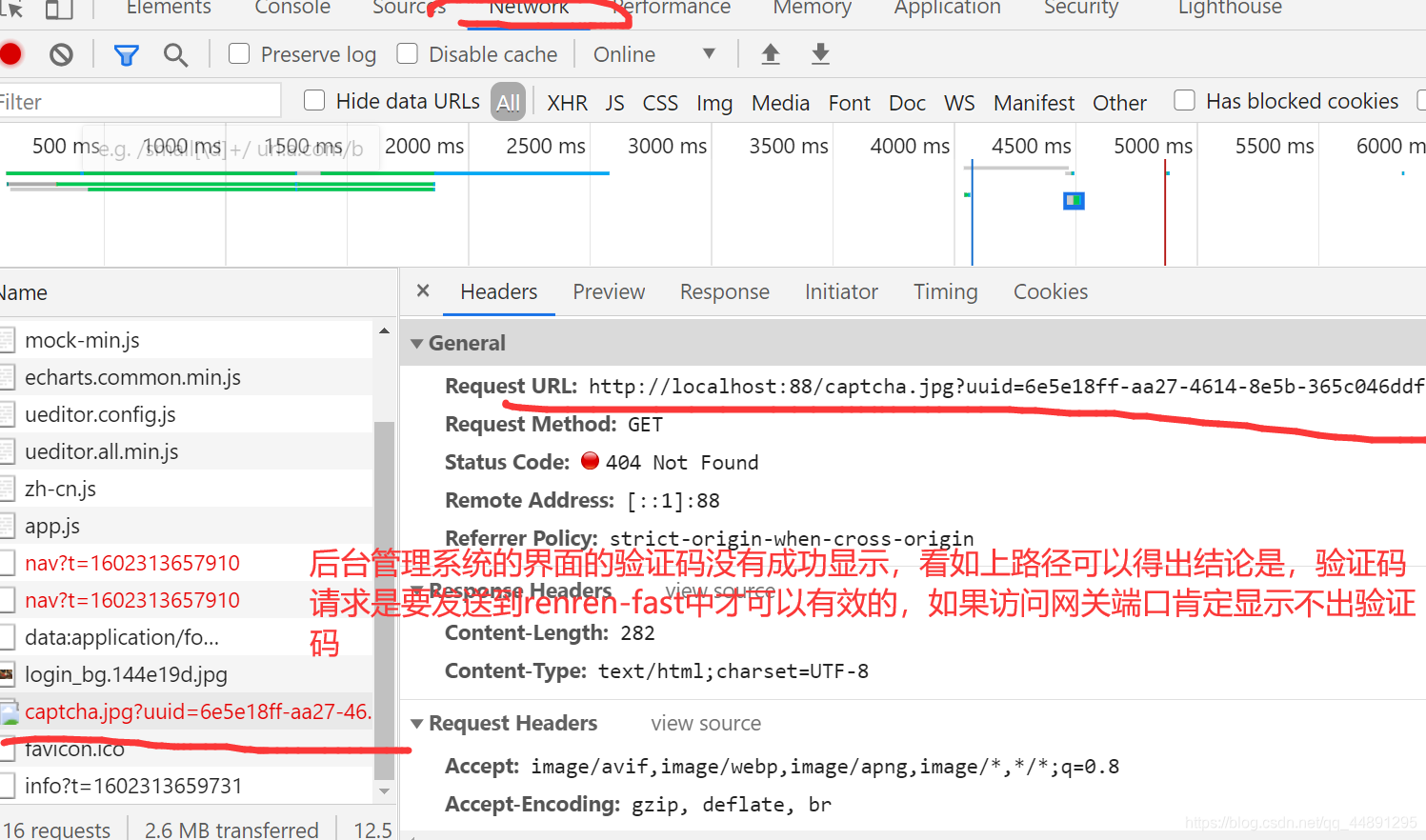1426x840 pixels.
Task: Click the request list vertical scrollbar thumb
Action: pyautogui.click(x=384, y=600)
